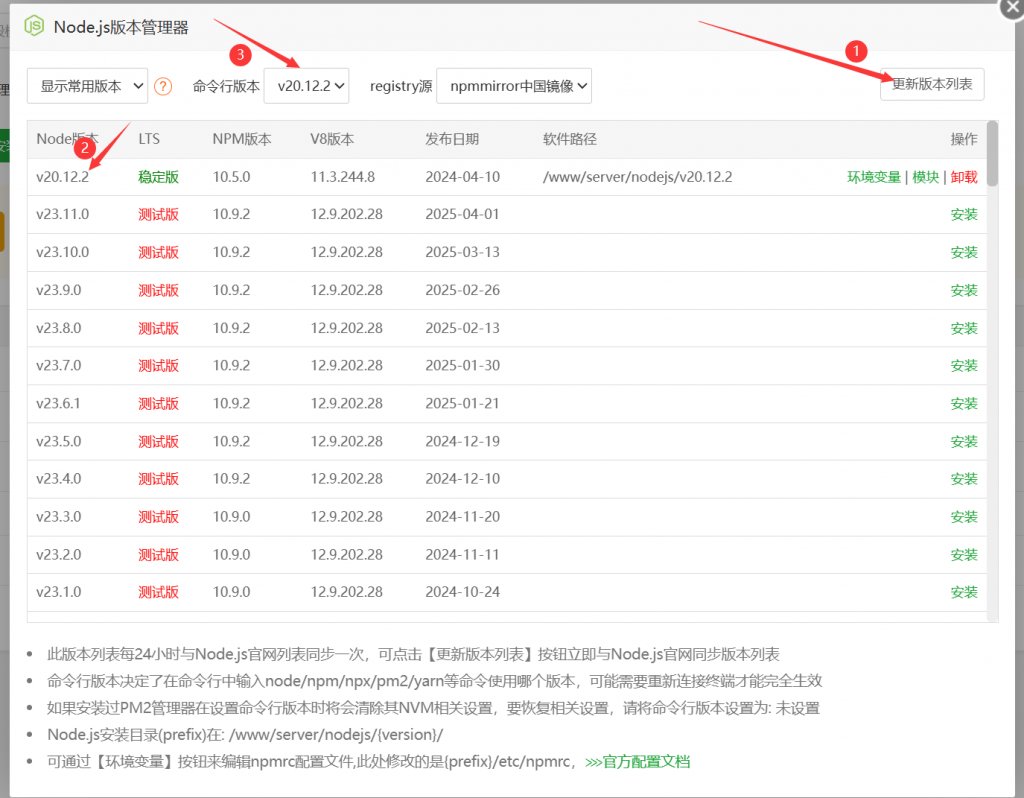Click the 发布日期 column header

tap(452, 139)
